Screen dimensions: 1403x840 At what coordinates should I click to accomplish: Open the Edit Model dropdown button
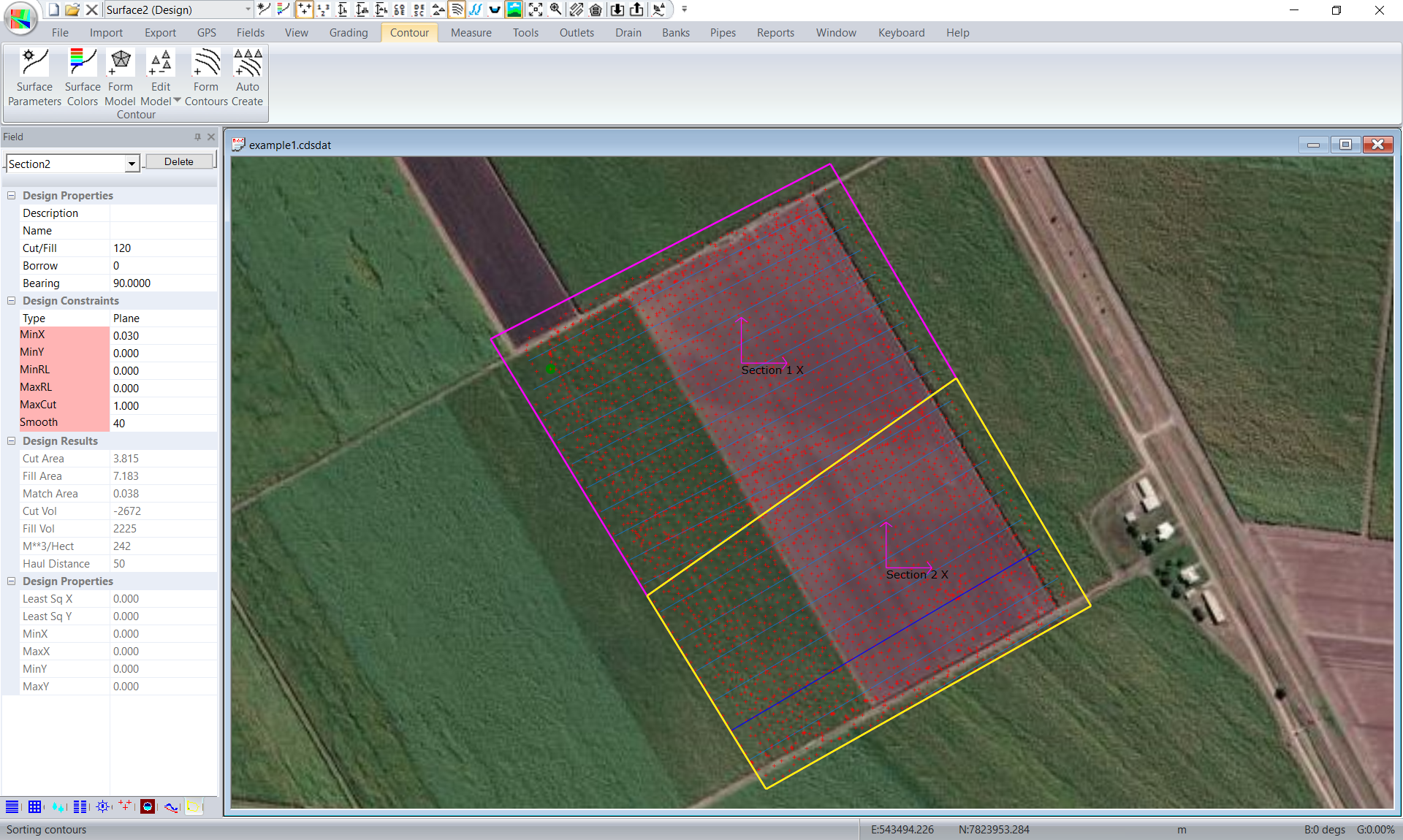tap(177, 101)
